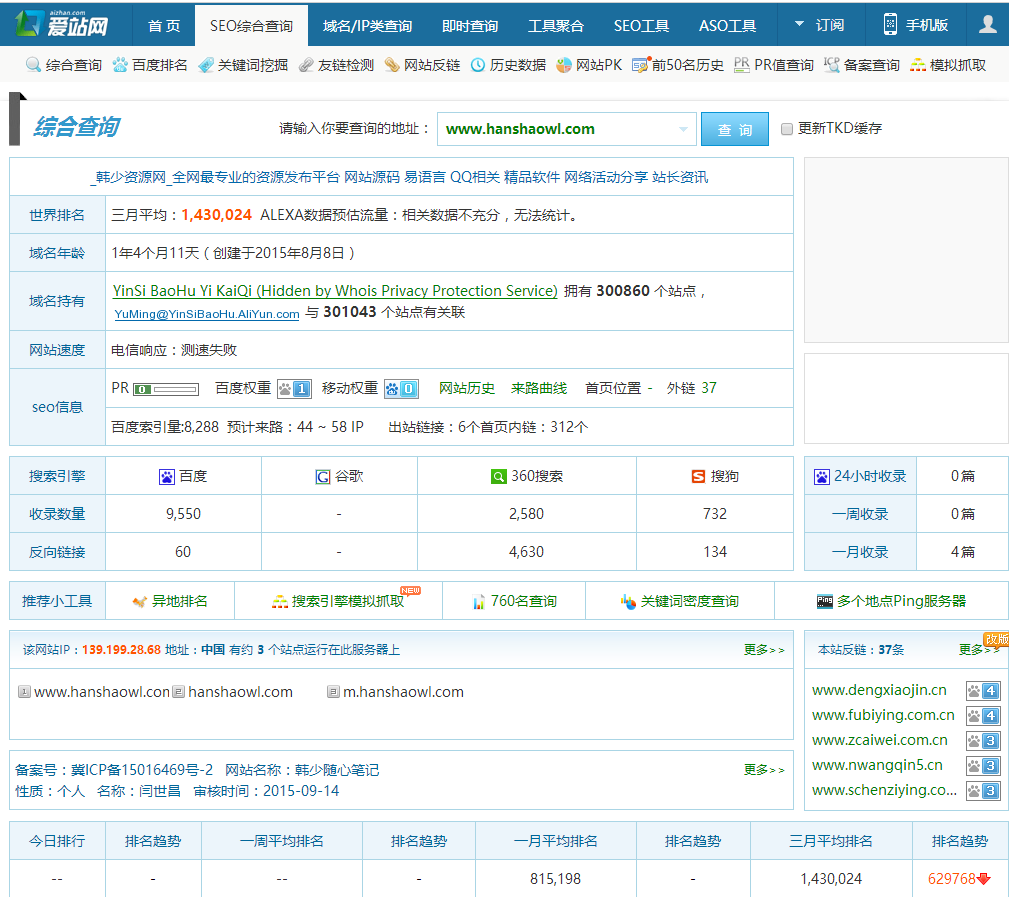The image size is (1009, 897).
Task: Click the 异地排名 tool icon
Action: (140, 602)
